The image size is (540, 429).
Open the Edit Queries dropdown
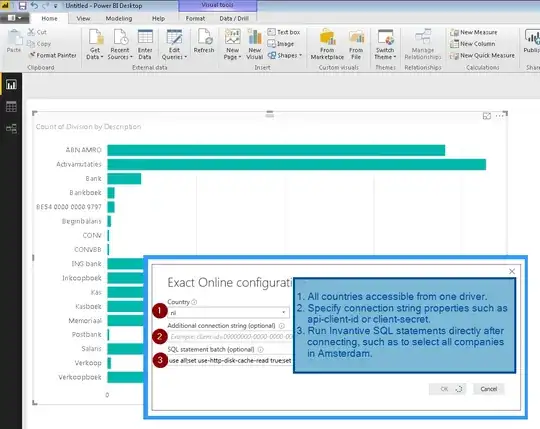pyautogui.click(x=174, y=44)
